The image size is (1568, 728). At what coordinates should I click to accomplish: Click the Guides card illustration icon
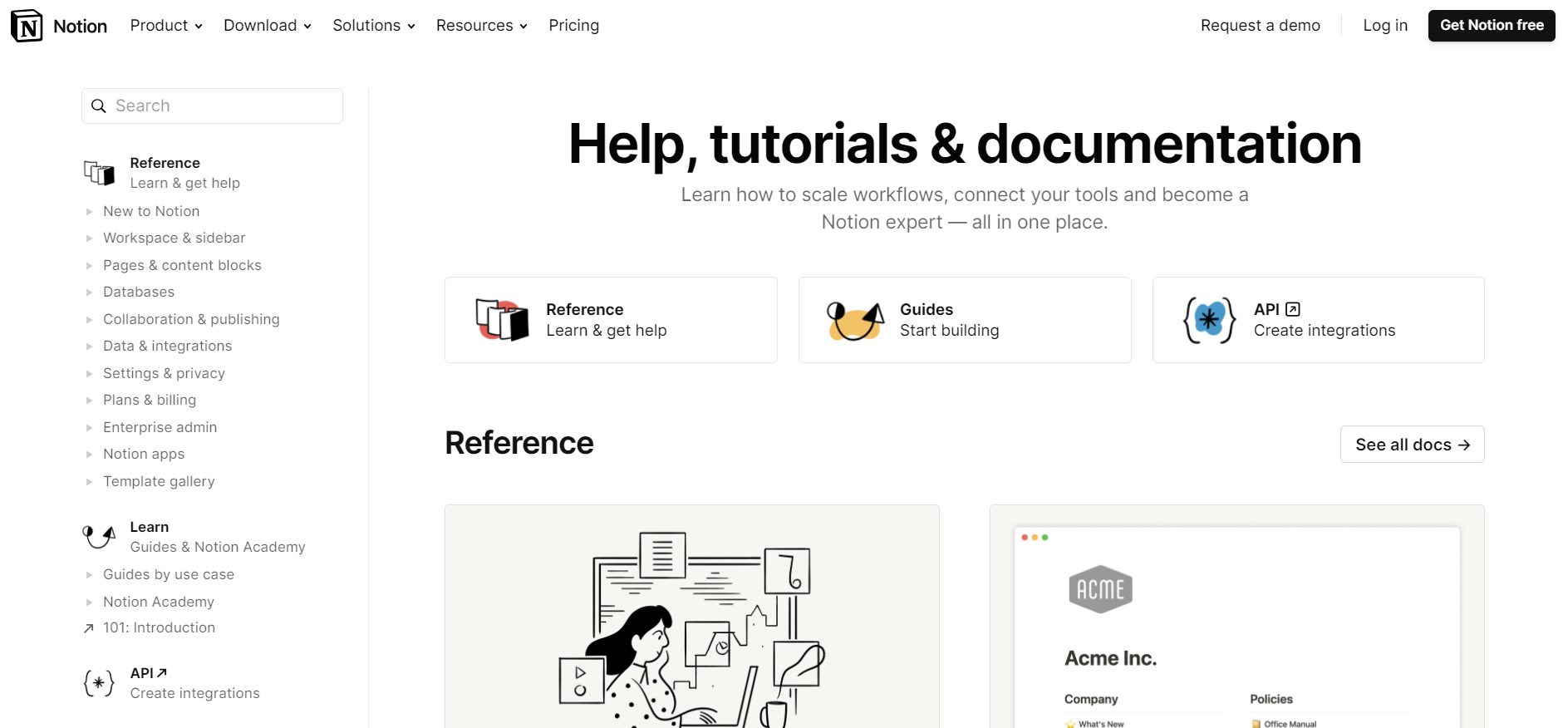coord(855,321)
